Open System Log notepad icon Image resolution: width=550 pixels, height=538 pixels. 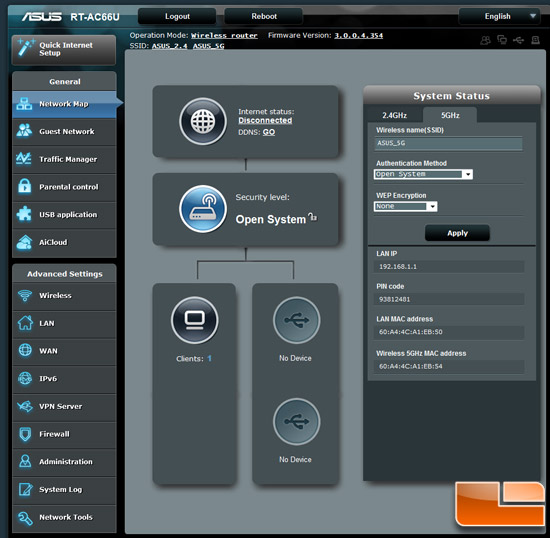[25, 489]
